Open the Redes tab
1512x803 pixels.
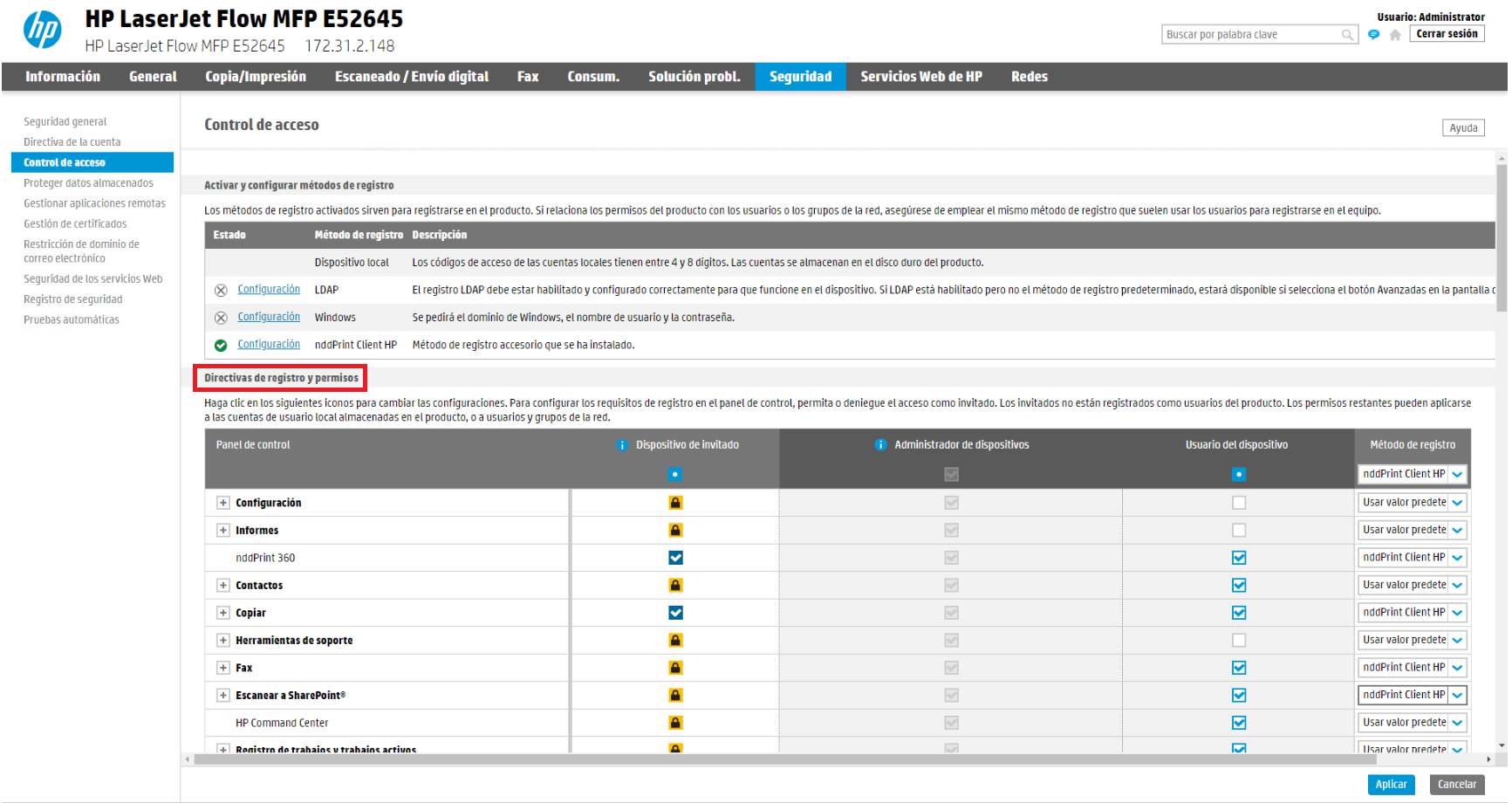1029,77
